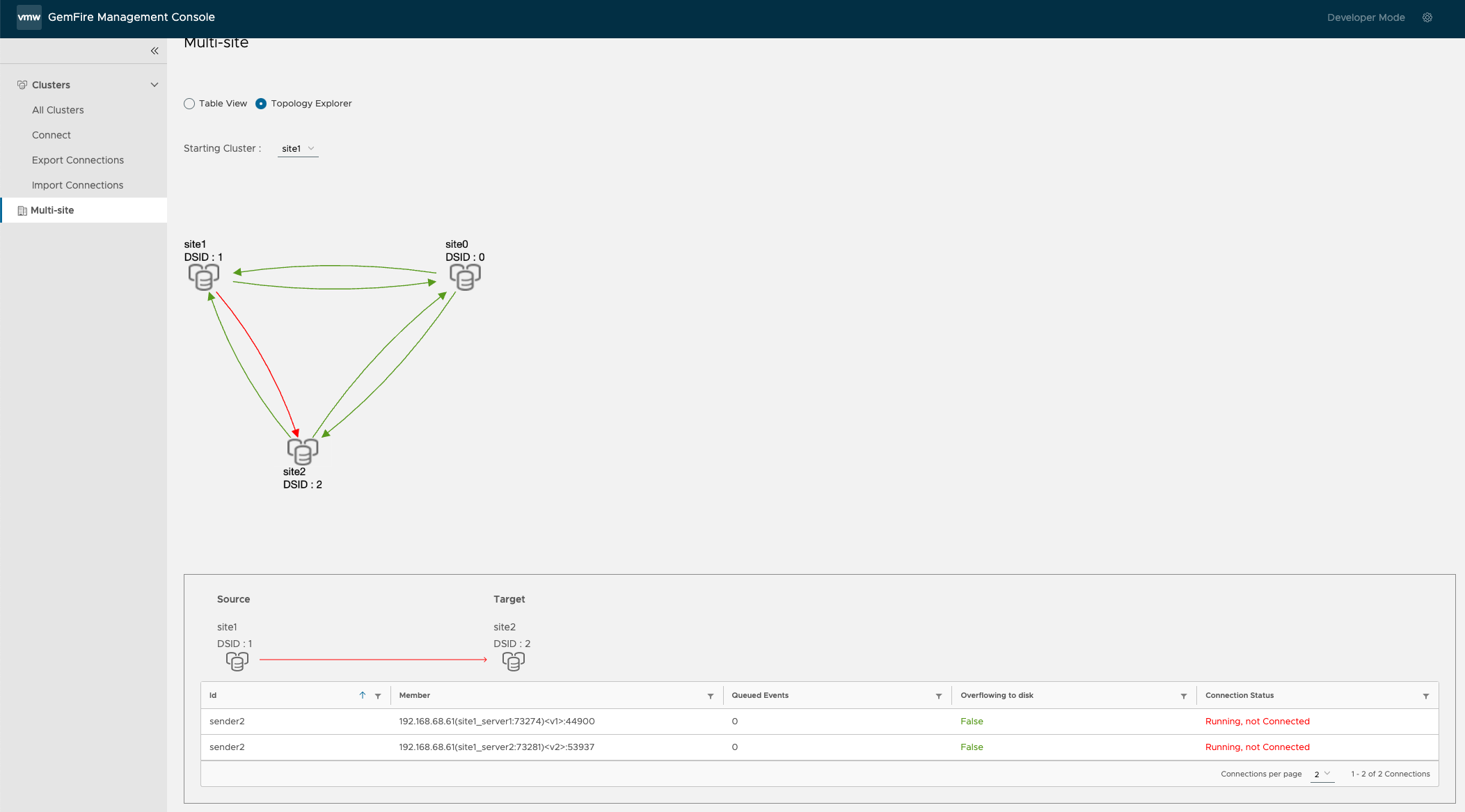Open filter for Connection Status column
The height and width of the screenshot is (812, 1465).
pos(1426,696)
